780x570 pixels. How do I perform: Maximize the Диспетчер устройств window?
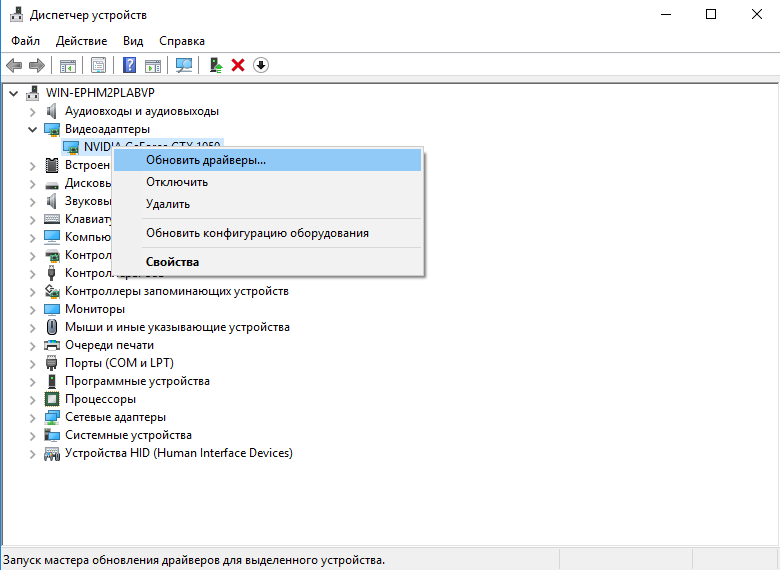click(711, 14)
